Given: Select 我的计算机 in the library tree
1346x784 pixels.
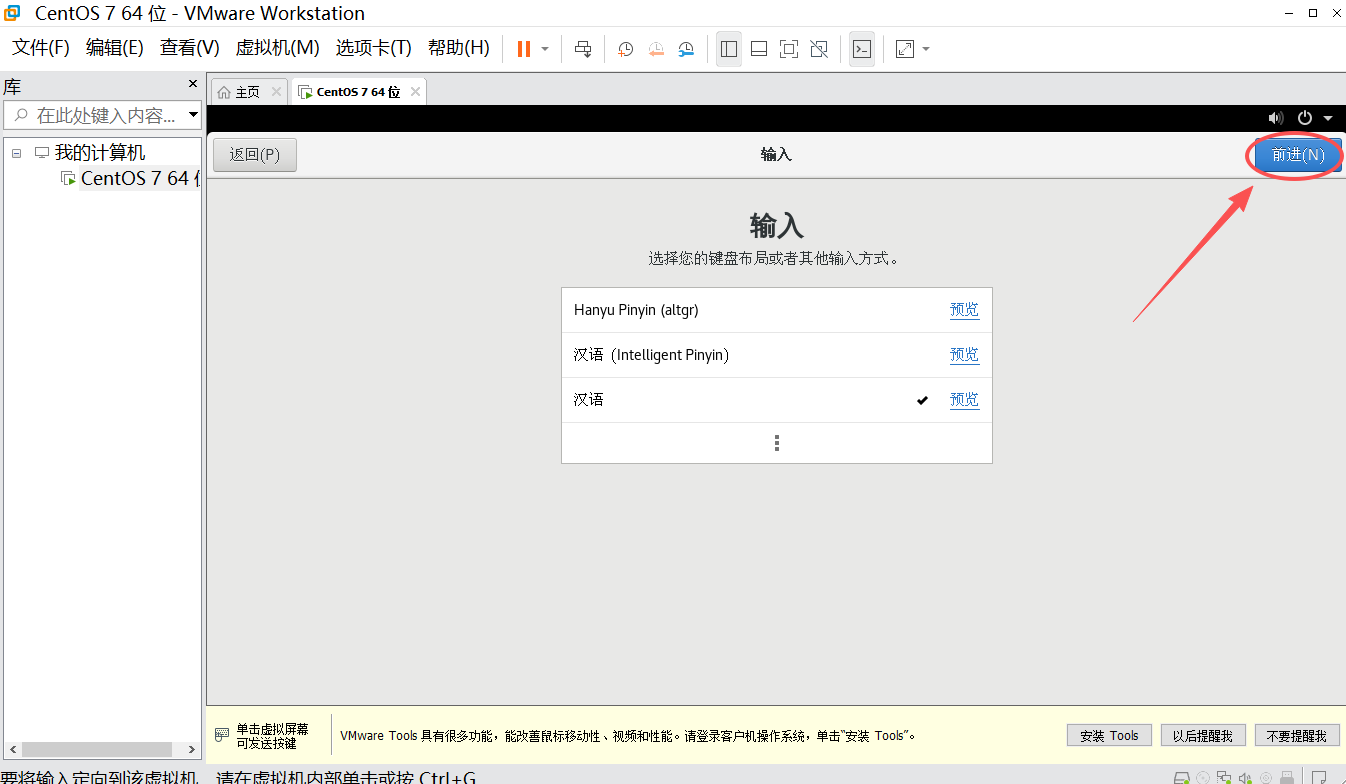Looking at the screenshot, I should (100, 153).
